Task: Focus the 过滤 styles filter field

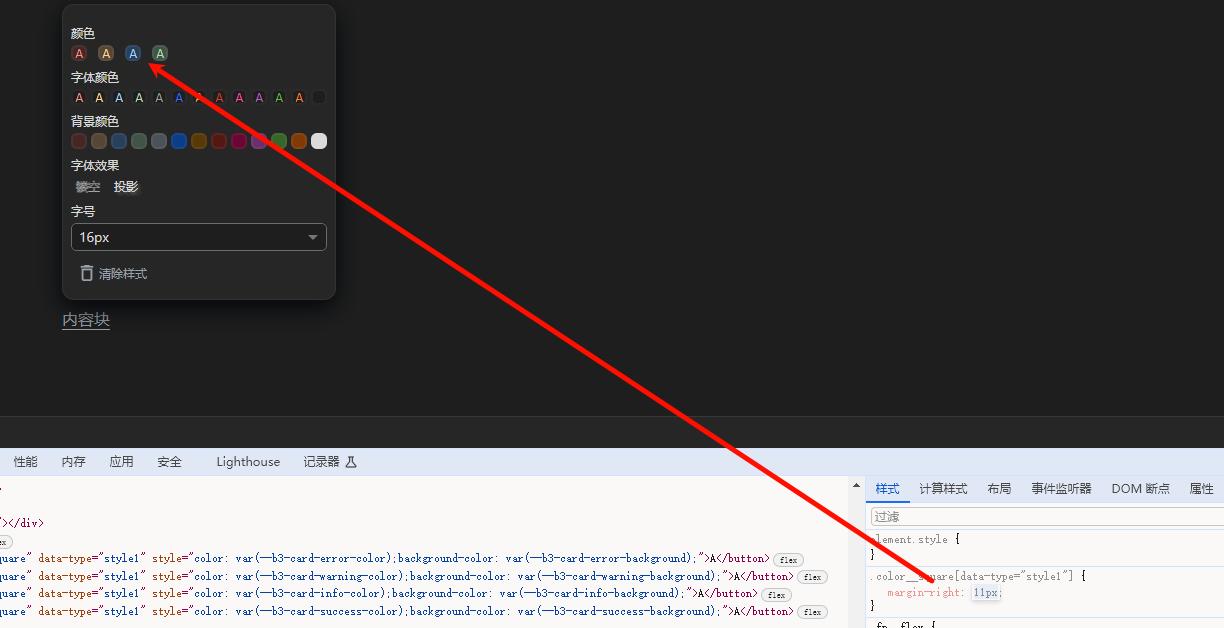Action: [x=1046, y=517]
